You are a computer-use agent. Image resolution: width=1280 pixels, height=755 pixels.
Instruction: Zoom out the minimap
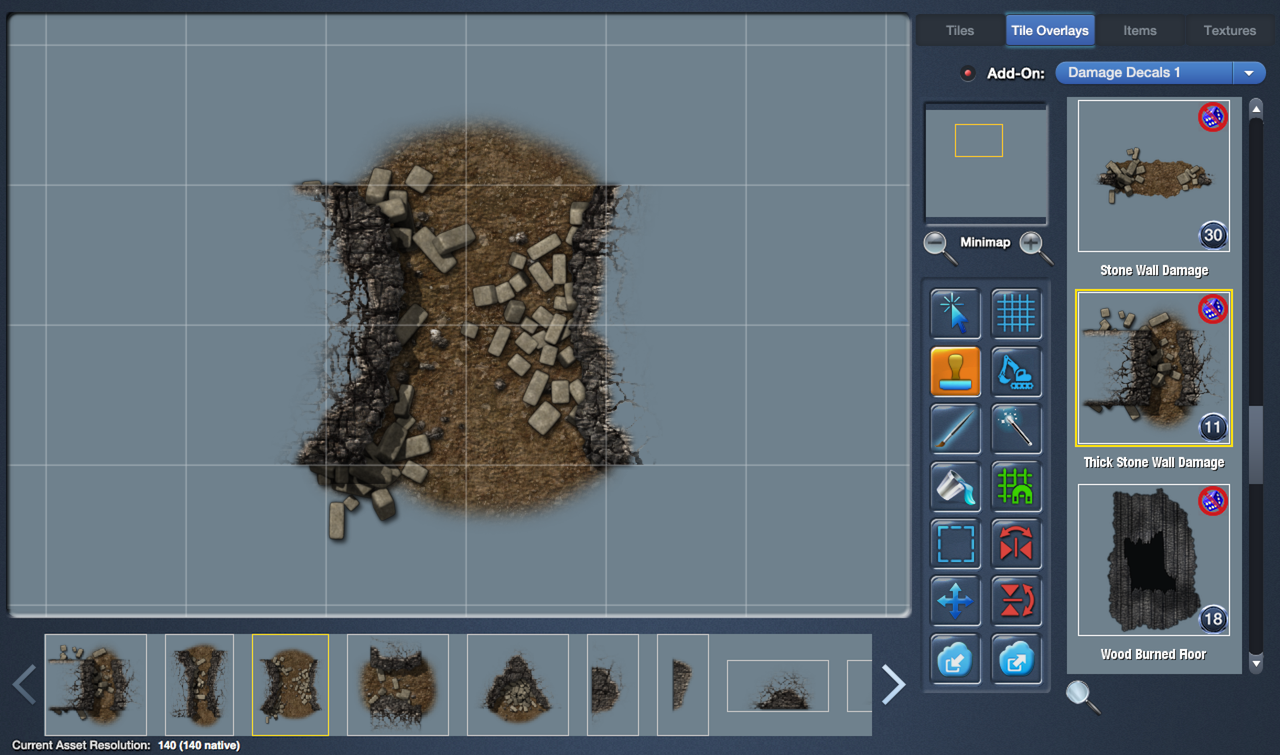[x=938, y=246]
